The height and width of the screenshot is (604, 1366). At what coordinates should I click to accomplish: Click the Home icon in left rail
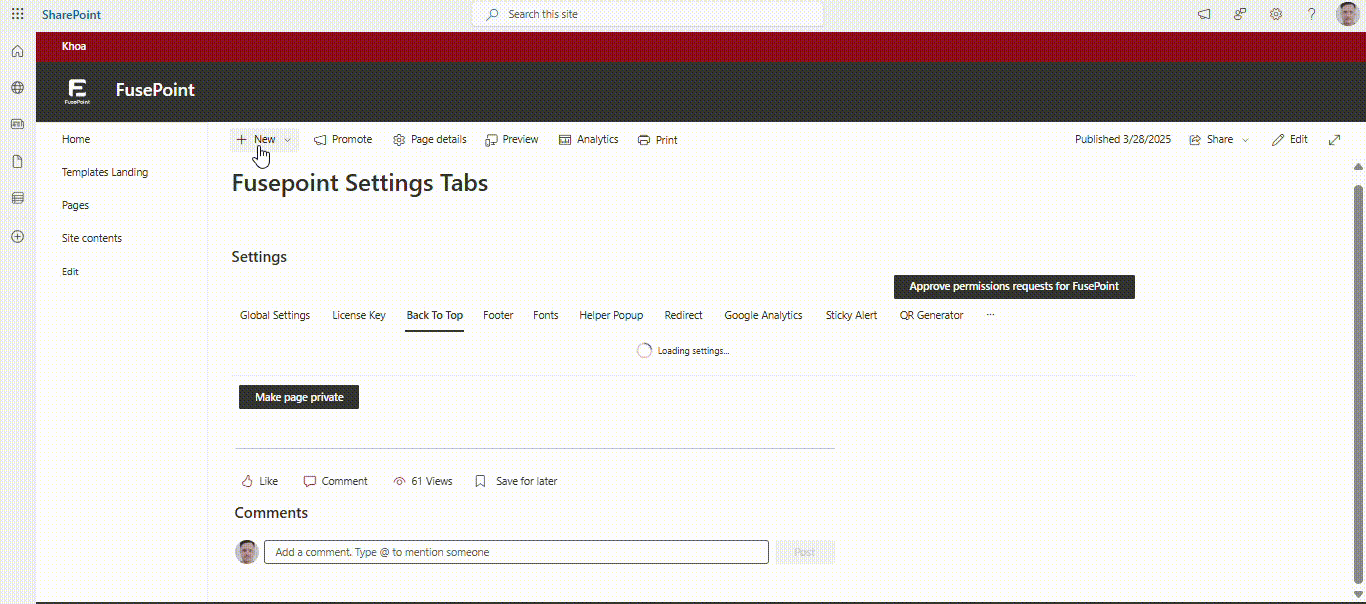click(17, 51)
